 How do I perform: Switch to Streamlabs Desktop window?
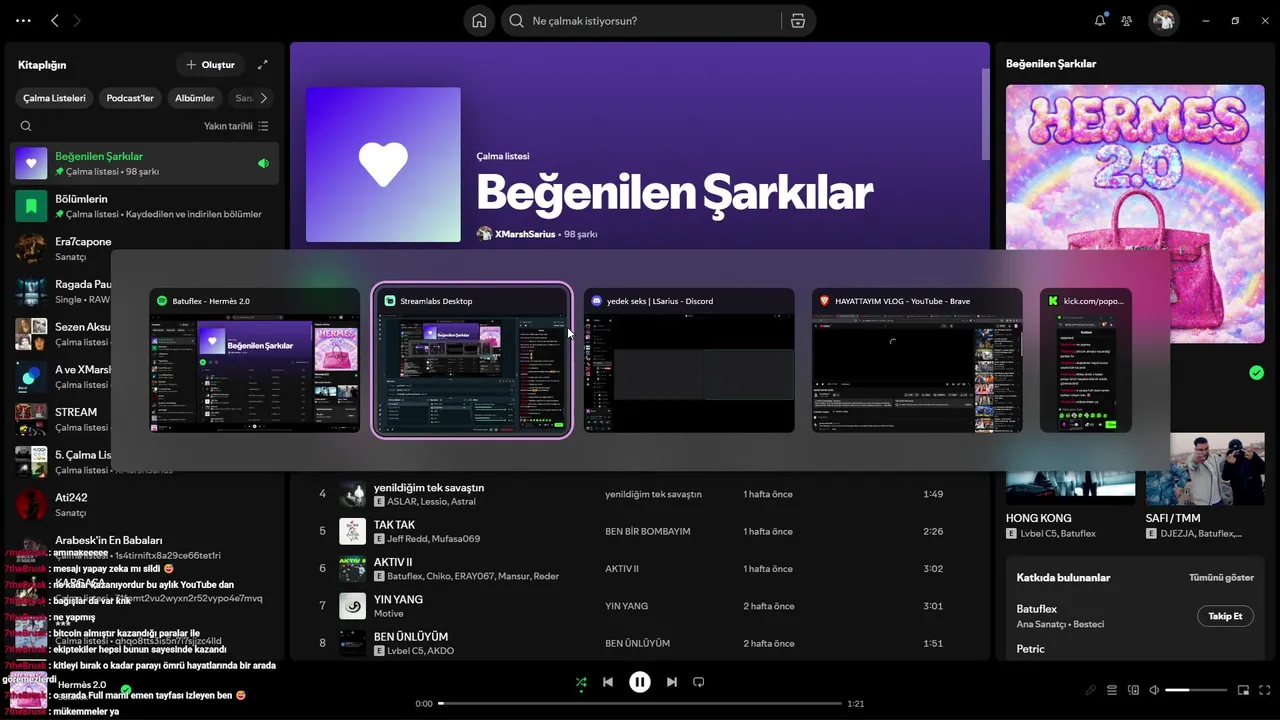point(472,360)
